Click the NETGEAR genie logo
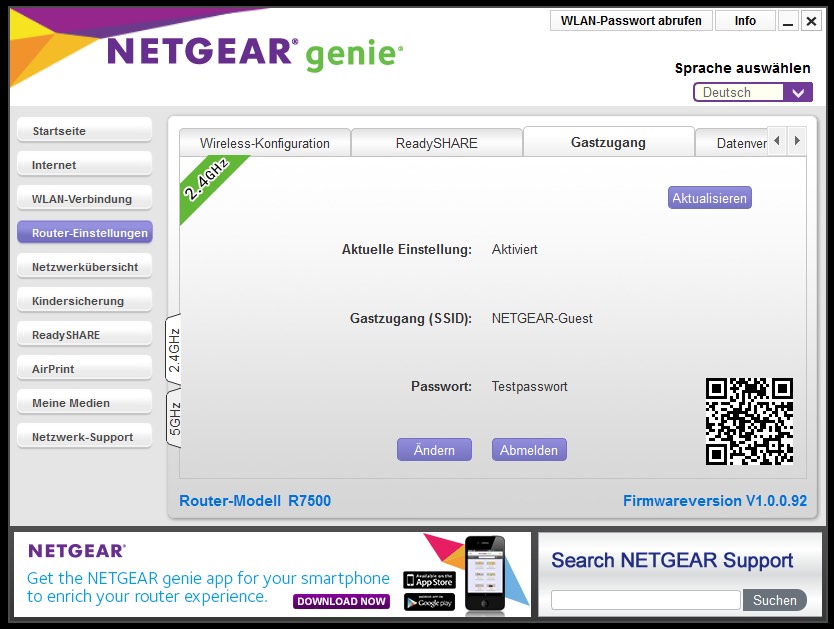The height and width of the screenshot is (629, 834). pos(255,53)
